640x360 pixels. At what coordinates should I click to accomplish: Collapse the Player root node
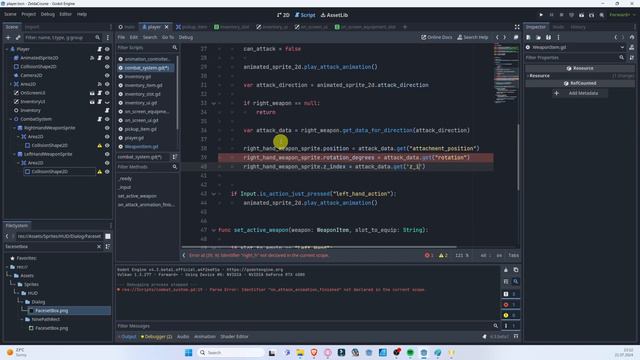(7, 49)
